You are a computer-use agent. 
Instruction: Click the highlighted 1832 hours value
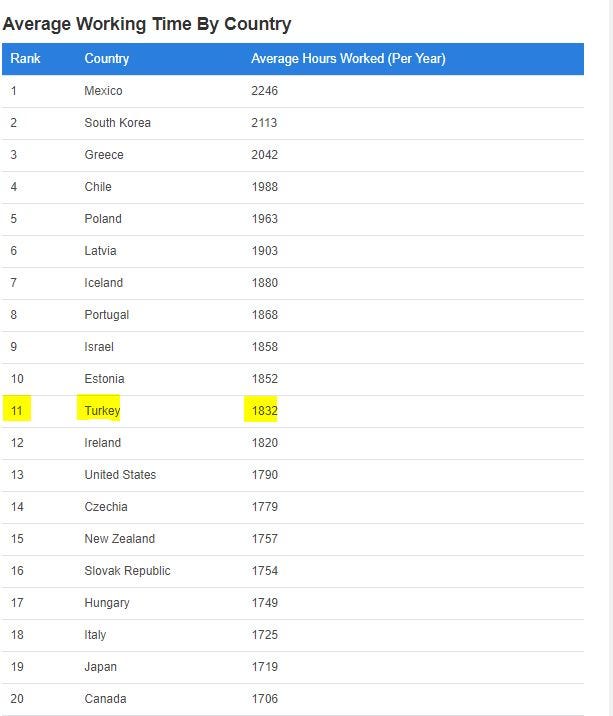click(261, 409)
